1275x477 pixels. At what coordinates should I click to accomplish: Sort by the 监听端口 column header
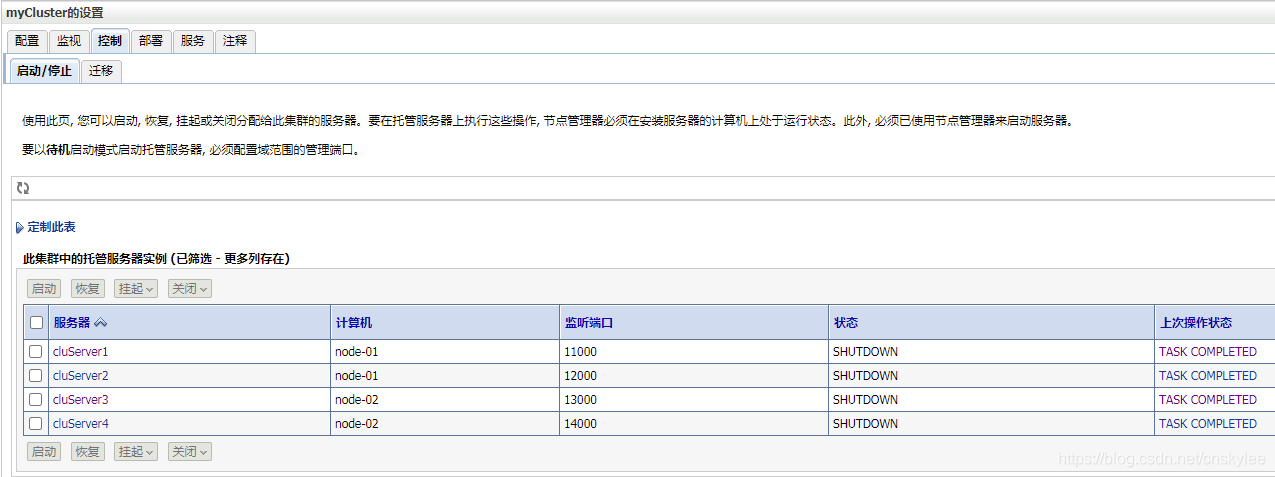tap(589, 323)
